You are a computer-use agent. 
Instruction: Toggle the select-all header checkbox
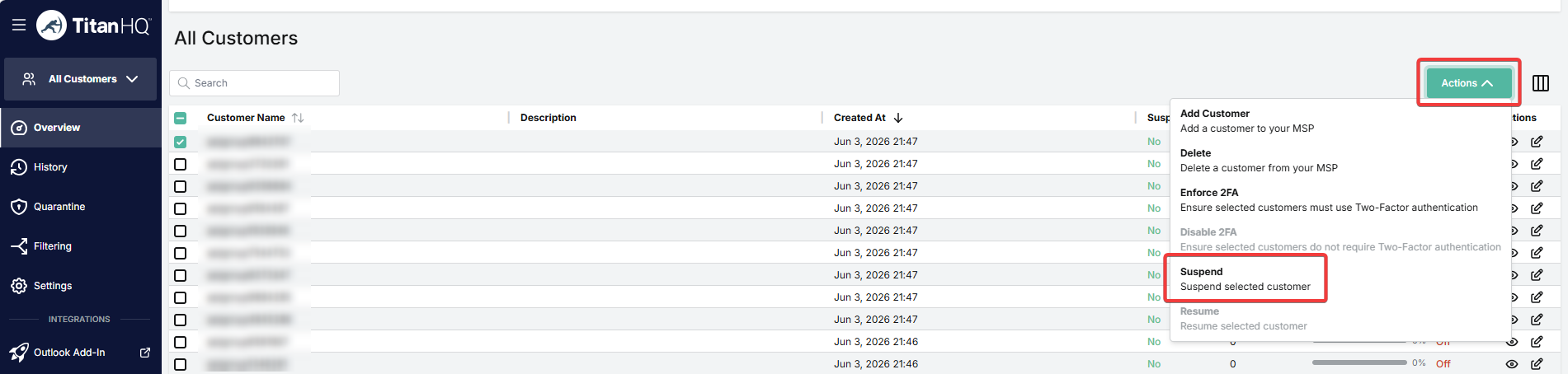pos(181,118)
